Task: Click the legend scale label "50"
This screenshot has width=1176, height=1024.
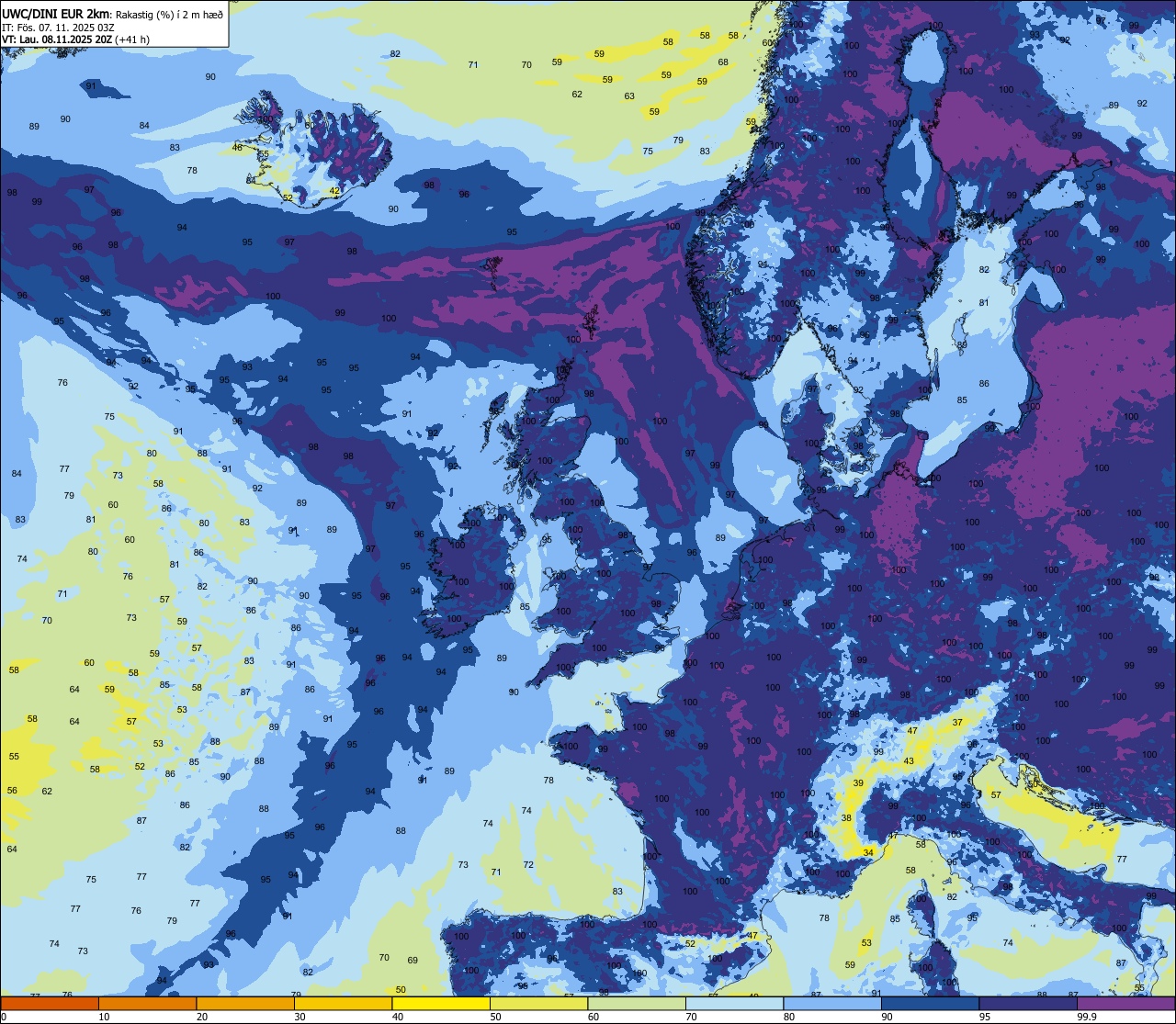Action: tap(495, 1017)
